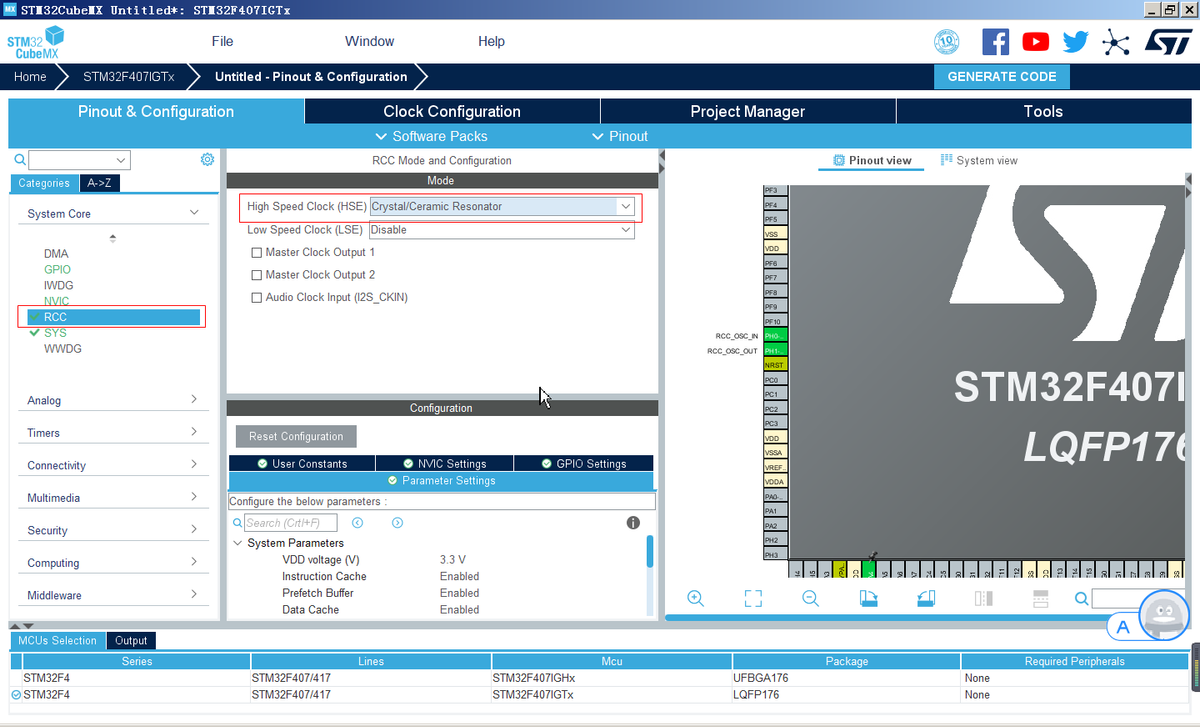1200x727 pixels.
Task: Zoom in on the pinout view
Action: click(696, 598)
